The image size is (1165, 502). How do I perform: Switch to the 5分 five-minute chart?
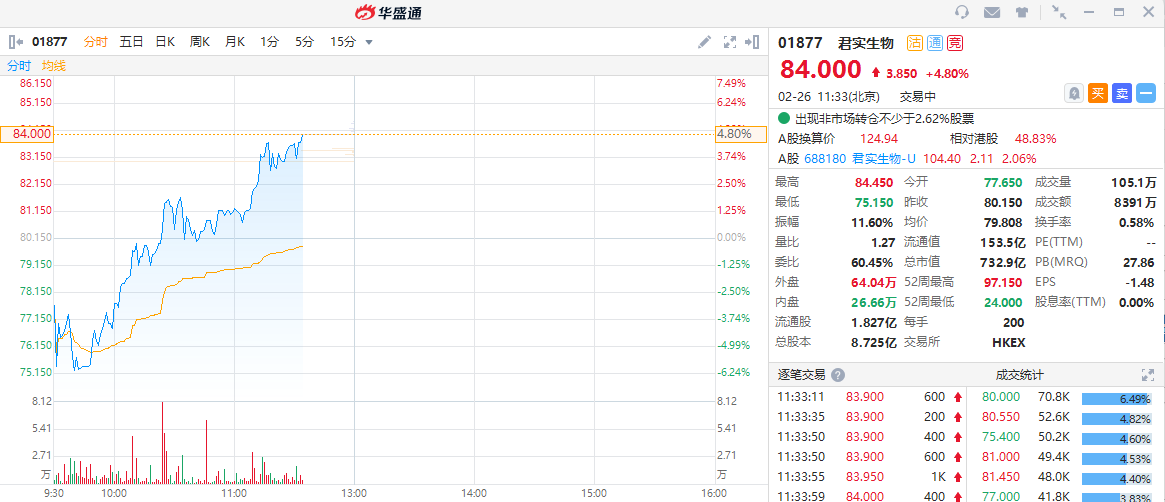[x=304, y=42]
